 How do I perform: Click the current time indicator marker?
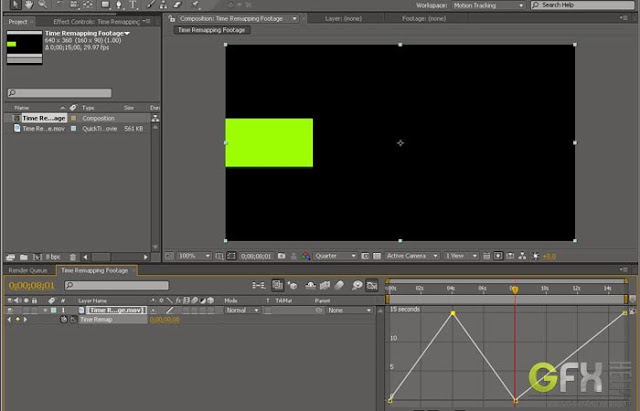pos(515,290)
